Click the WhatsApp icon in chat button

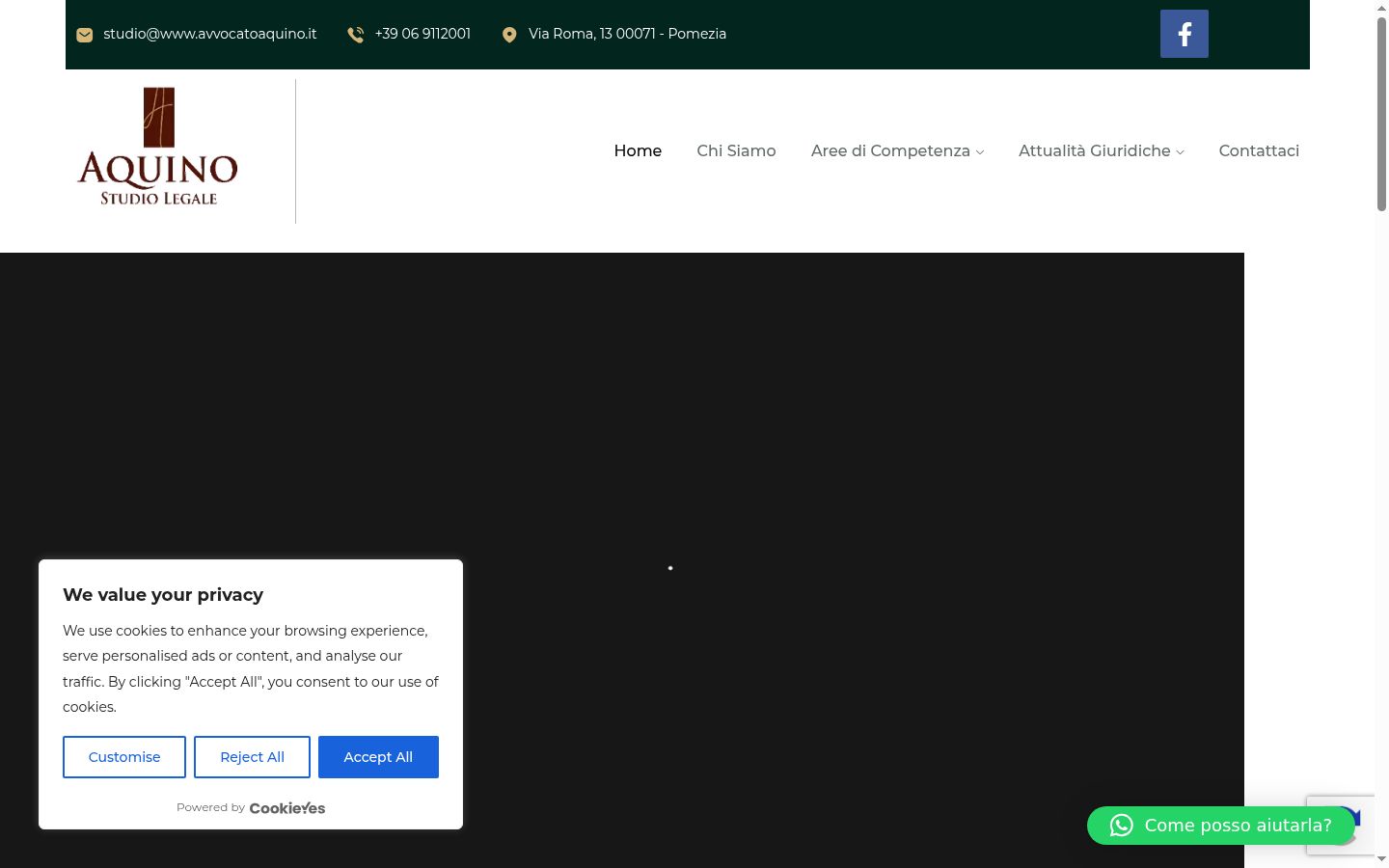click(x=1121, y=826)
